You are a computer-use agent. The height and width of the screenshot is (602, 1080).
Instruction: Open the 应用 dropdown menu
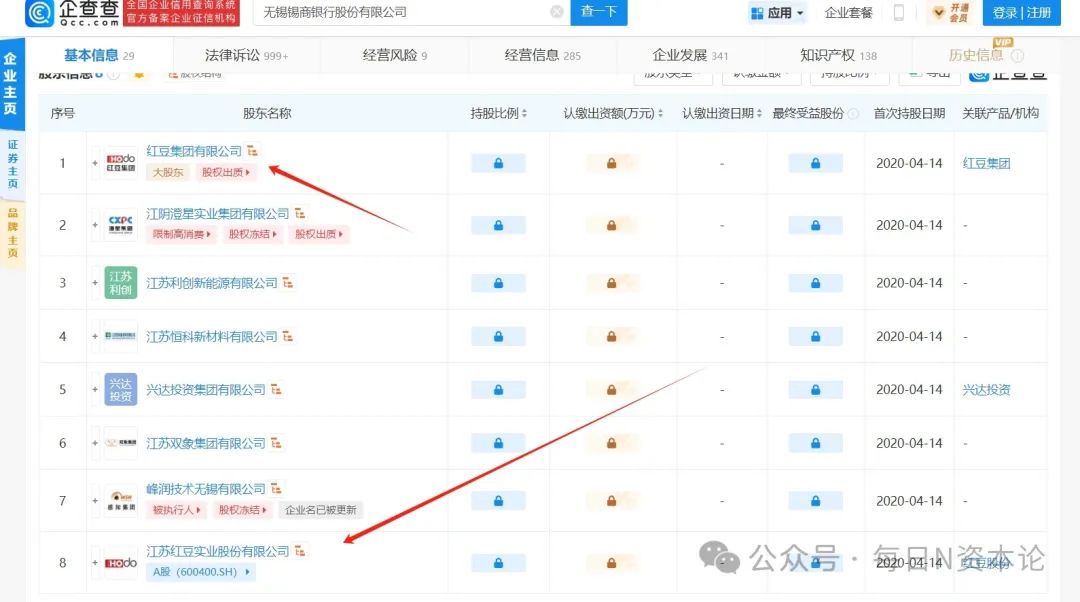coord(777,12)
